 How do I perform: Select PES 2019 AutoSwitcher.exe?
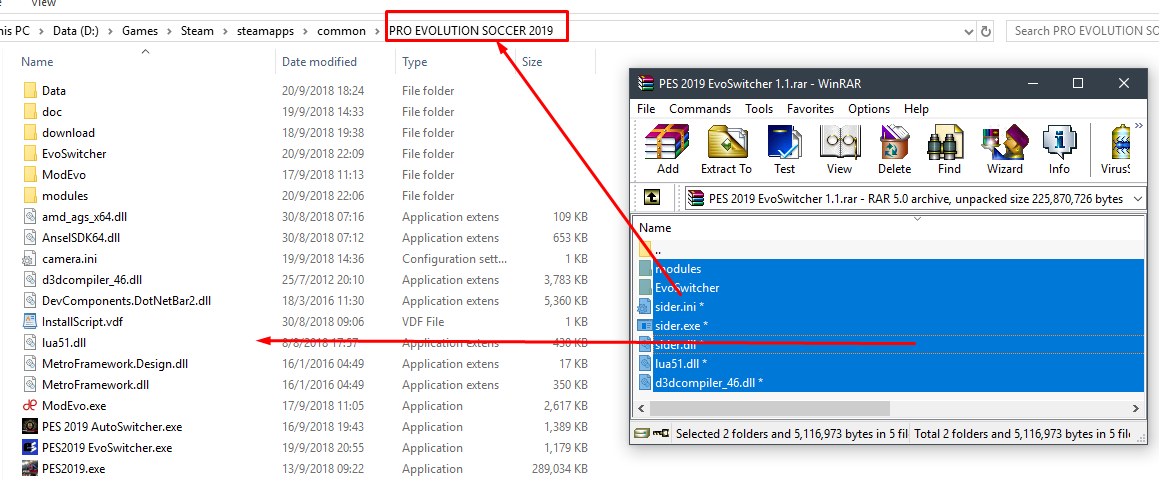tap(112, 427)
